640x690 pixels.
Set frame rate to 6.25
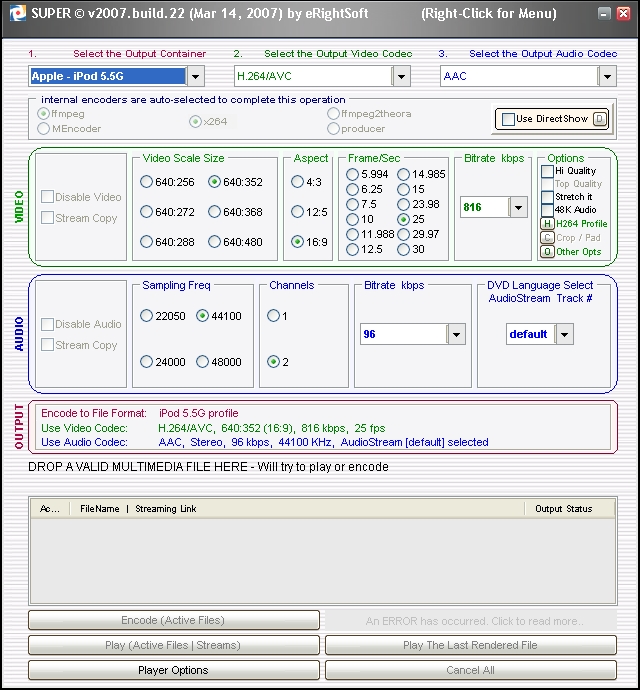click(x=352, y=189)
